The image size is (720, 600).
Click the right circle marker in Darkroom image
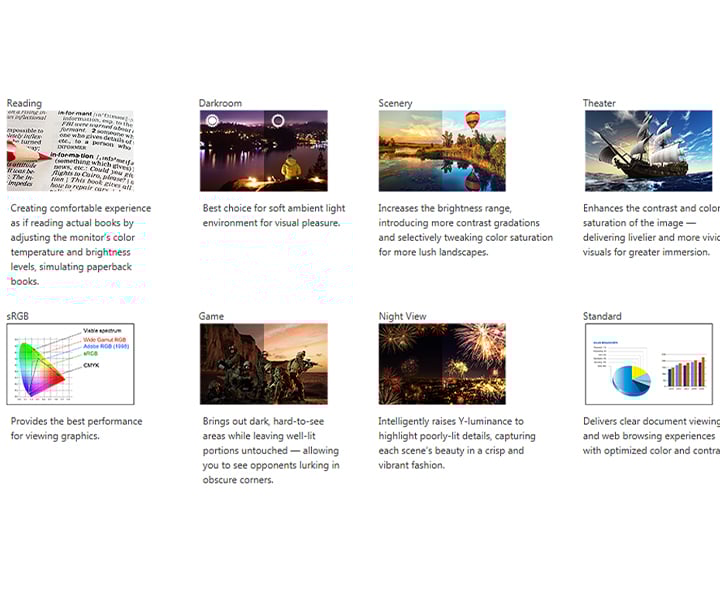[x=278, y=121]
